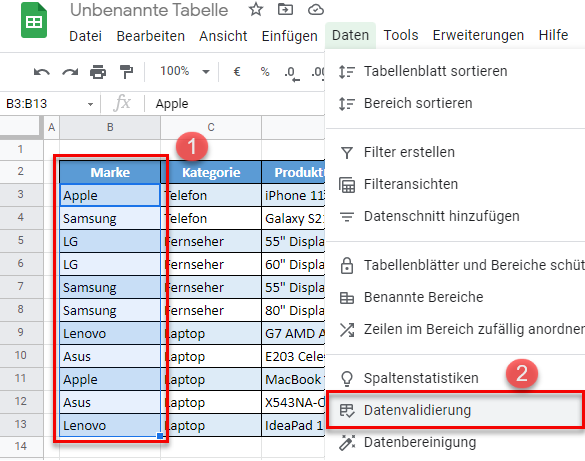Click LG in row 5
The image size is (585, 461).
coord(110,241)
